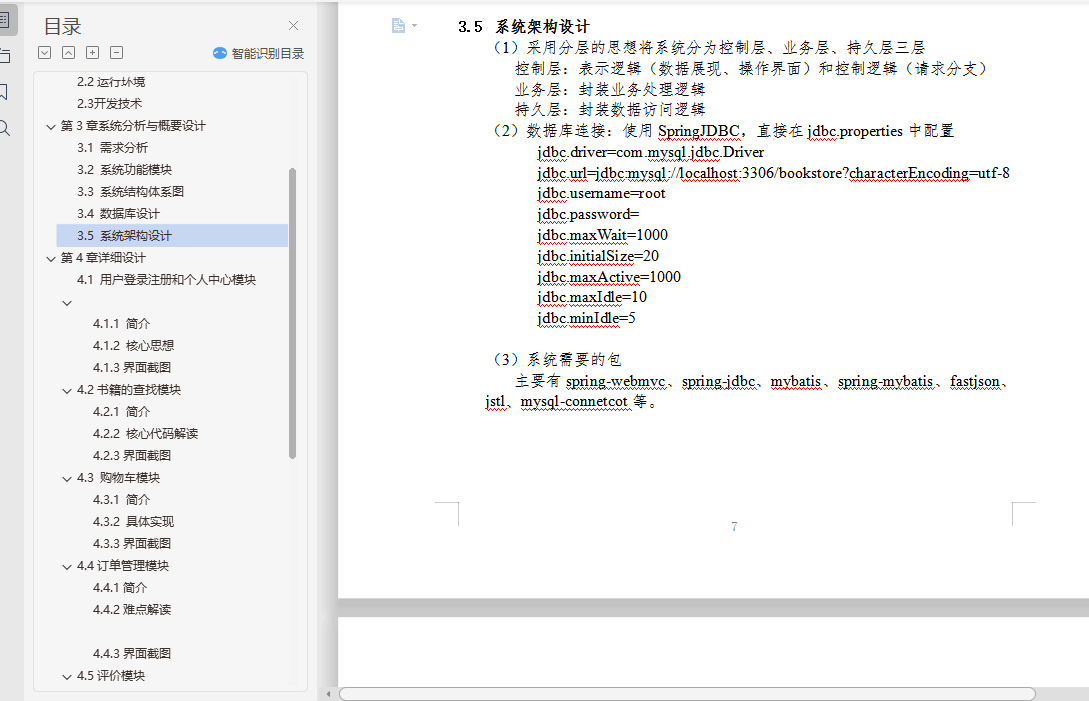Close the 目录 panel with the X
The height and width of the screenshot is (701, 1089).
(293, 26)
